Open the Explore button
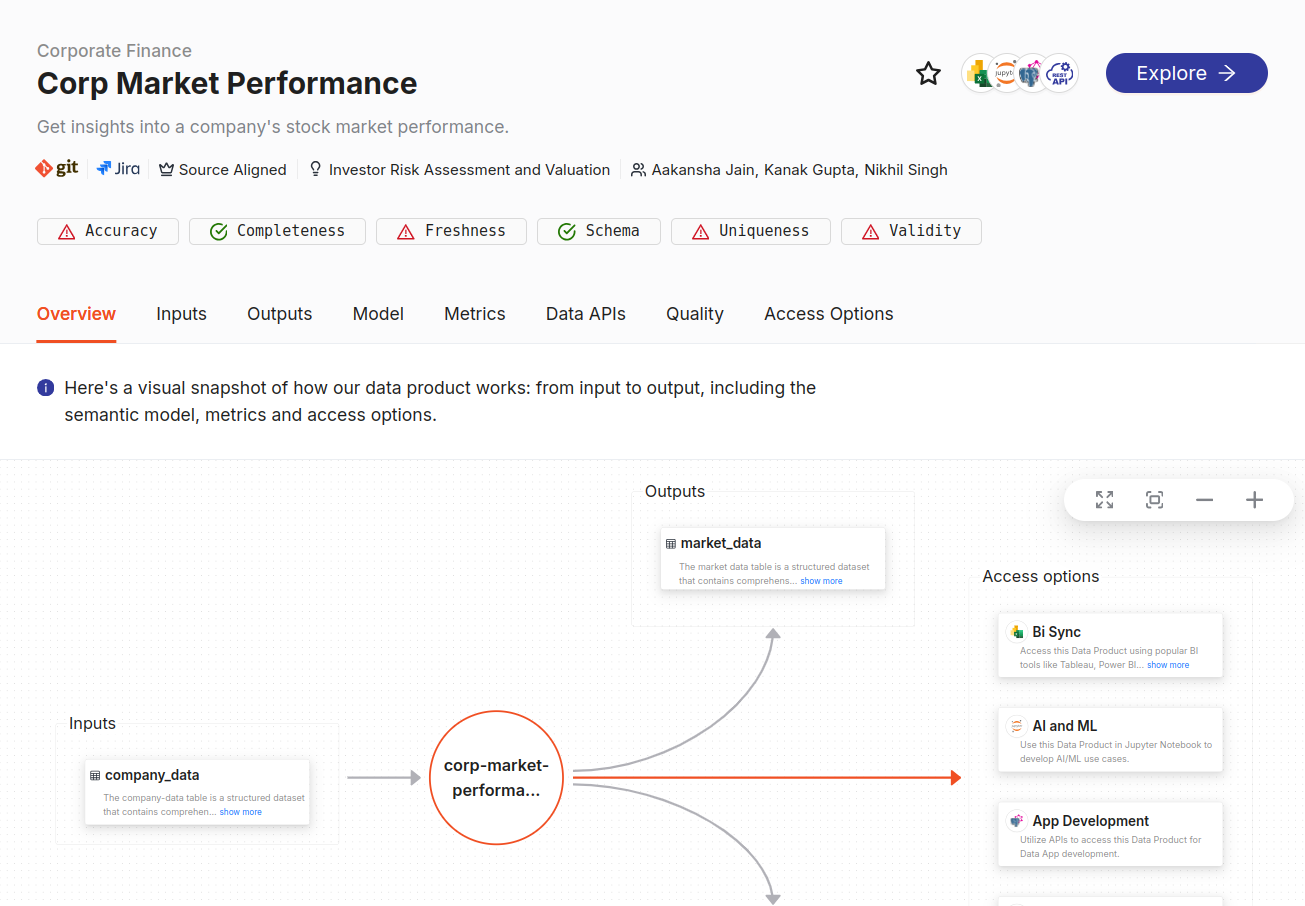 point(1186,73)
